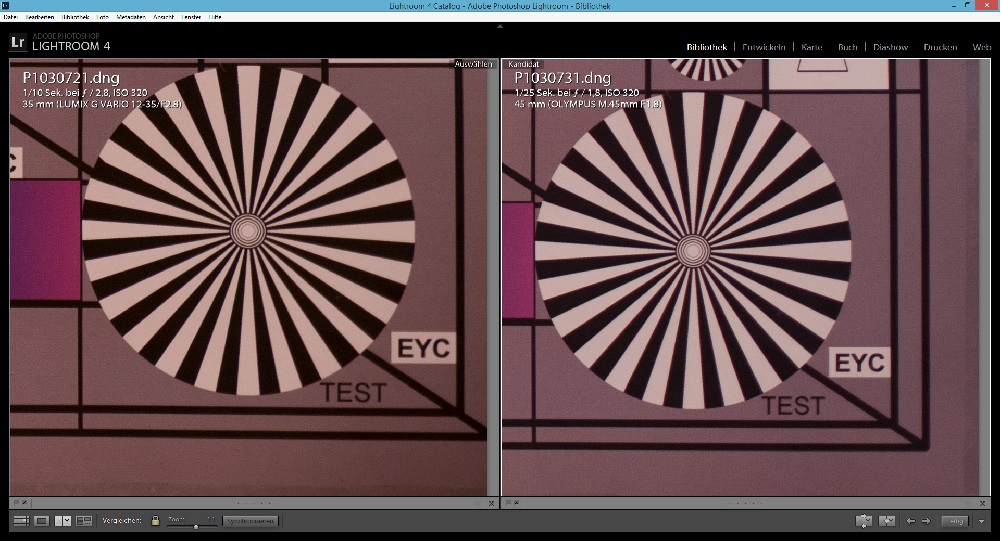This screenshot has width=1001, height=542.
Task: Open the toolbar content dropdown arrow
Action: point(981,522)
